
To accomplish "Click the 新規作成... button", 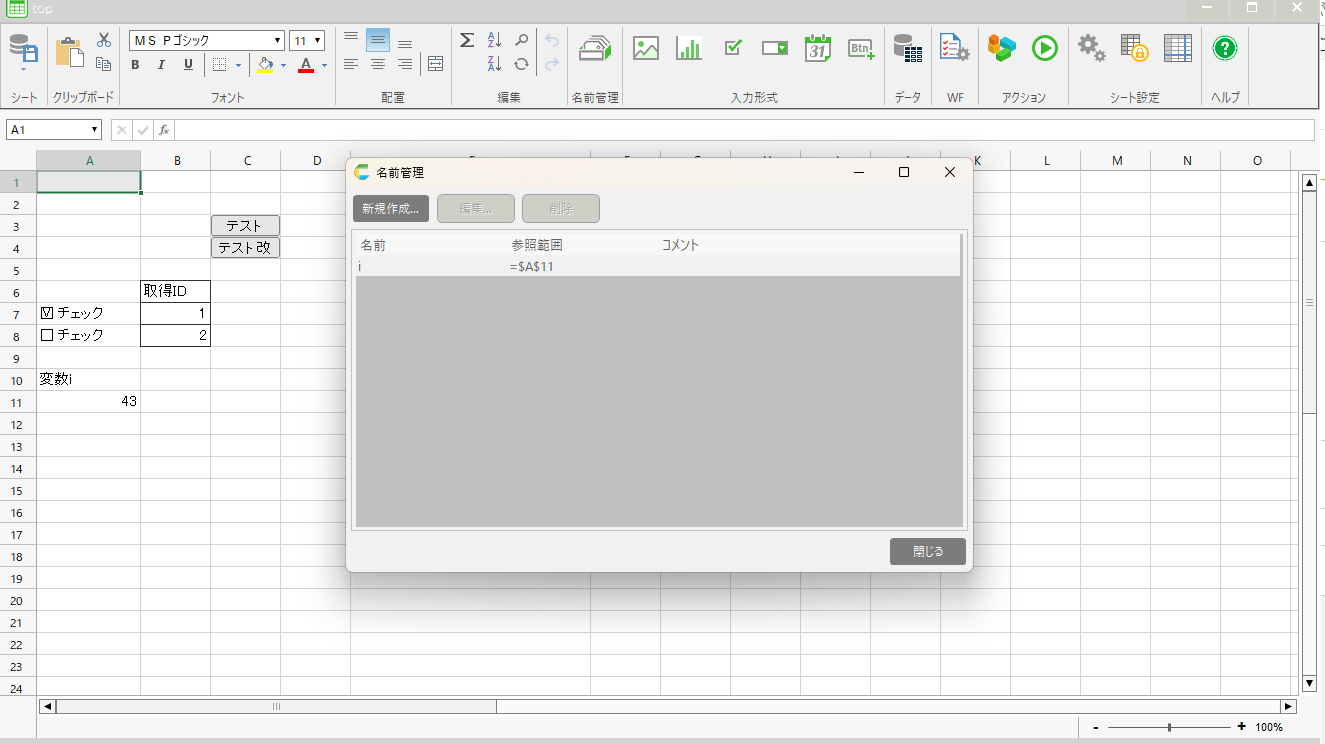I will click(391, 209).
